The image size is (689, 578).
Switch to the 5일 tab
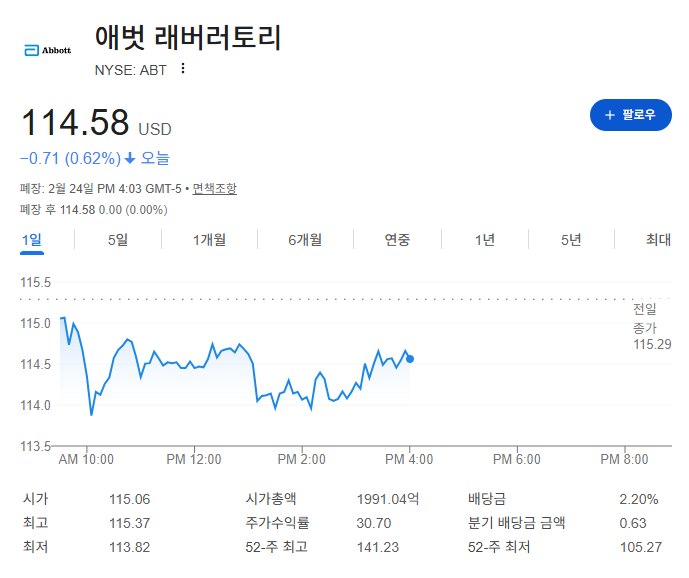[118, 240]
